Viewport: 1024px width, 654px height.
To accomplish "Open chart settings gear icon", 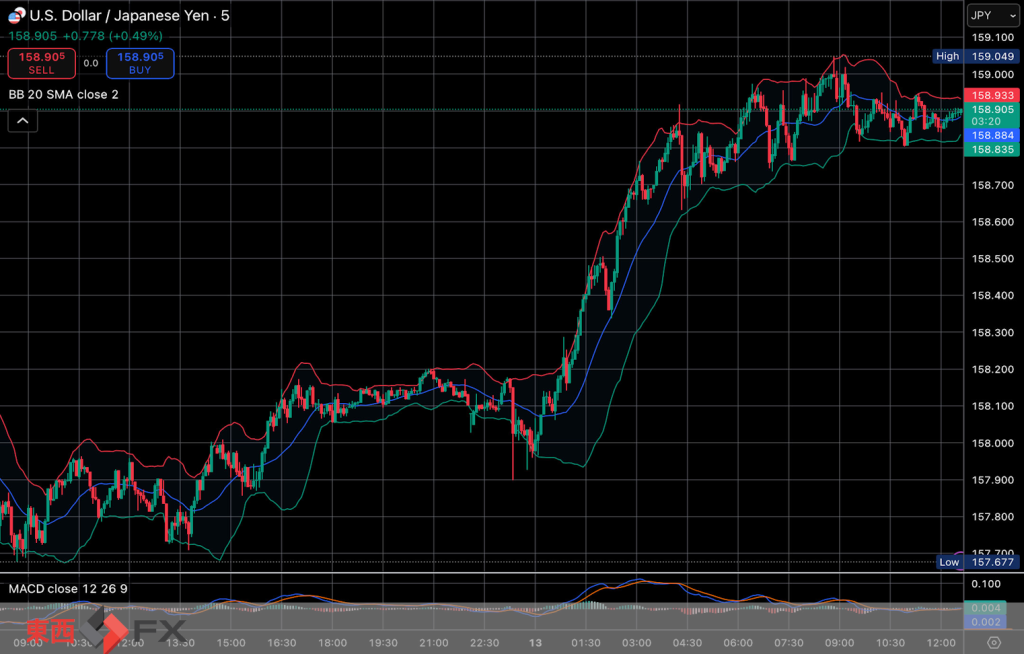I will click(x=993, y=642).
